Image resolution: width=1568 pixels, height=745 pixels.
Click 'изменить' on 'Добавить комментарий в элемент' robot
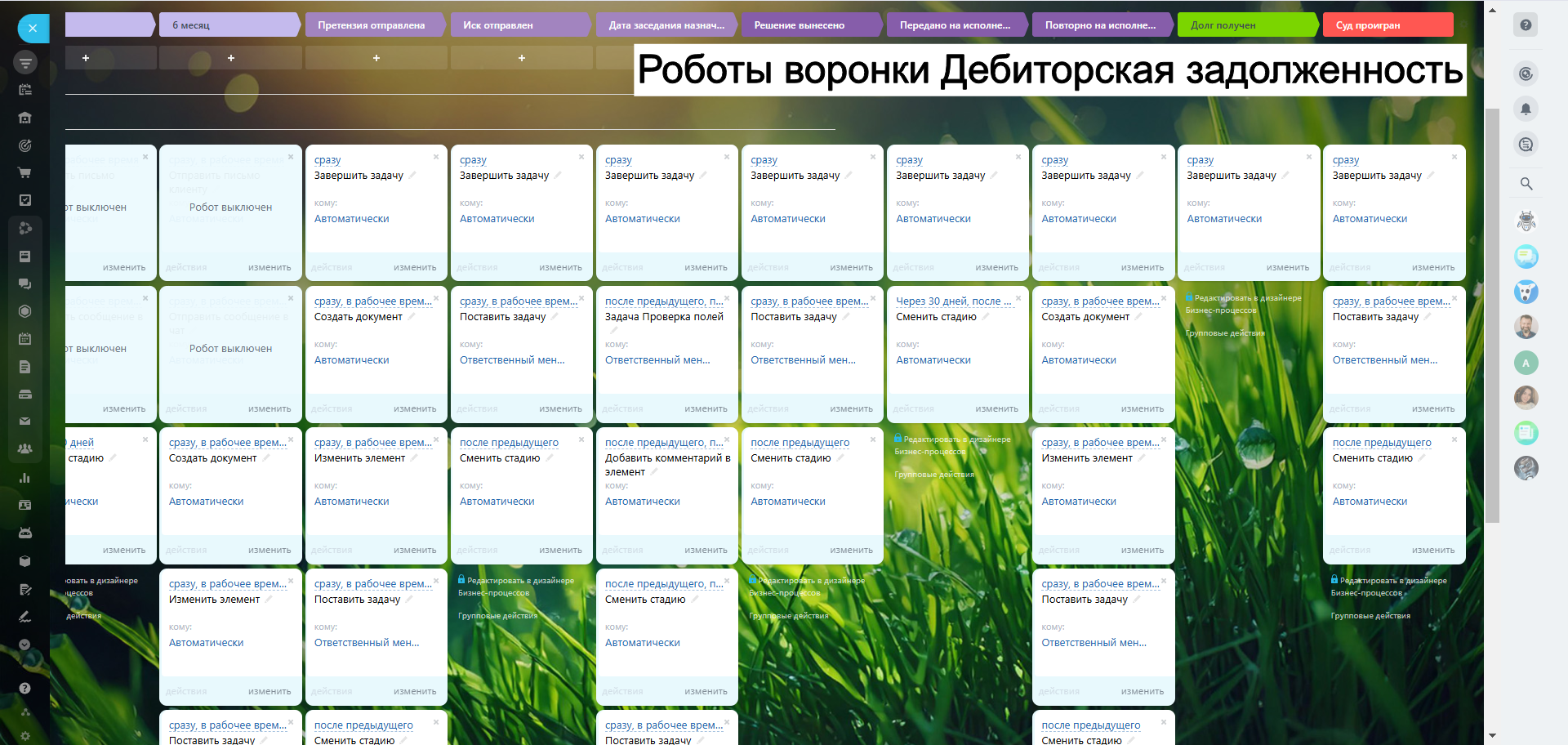click(706, 550)
